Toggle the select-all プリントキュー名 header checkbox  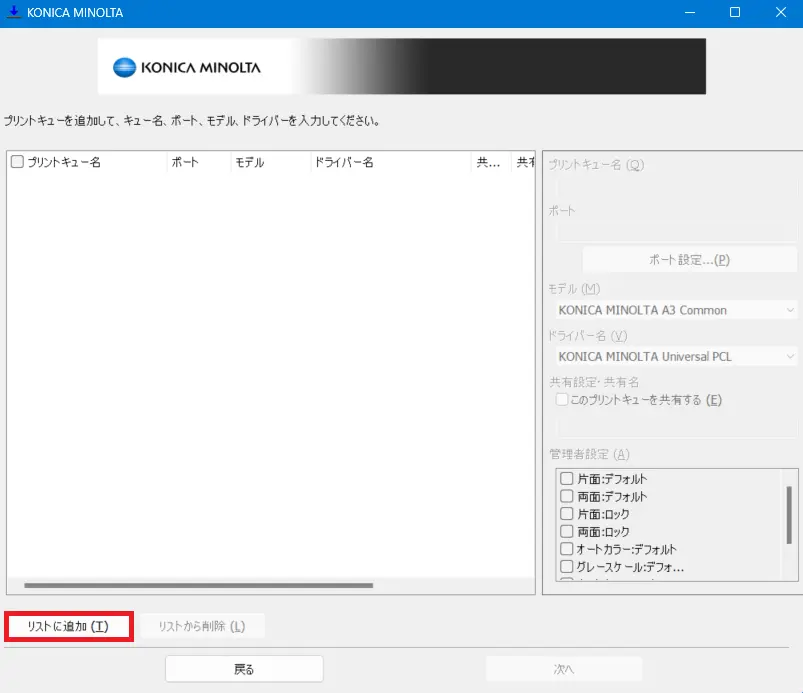pos(17,162)
